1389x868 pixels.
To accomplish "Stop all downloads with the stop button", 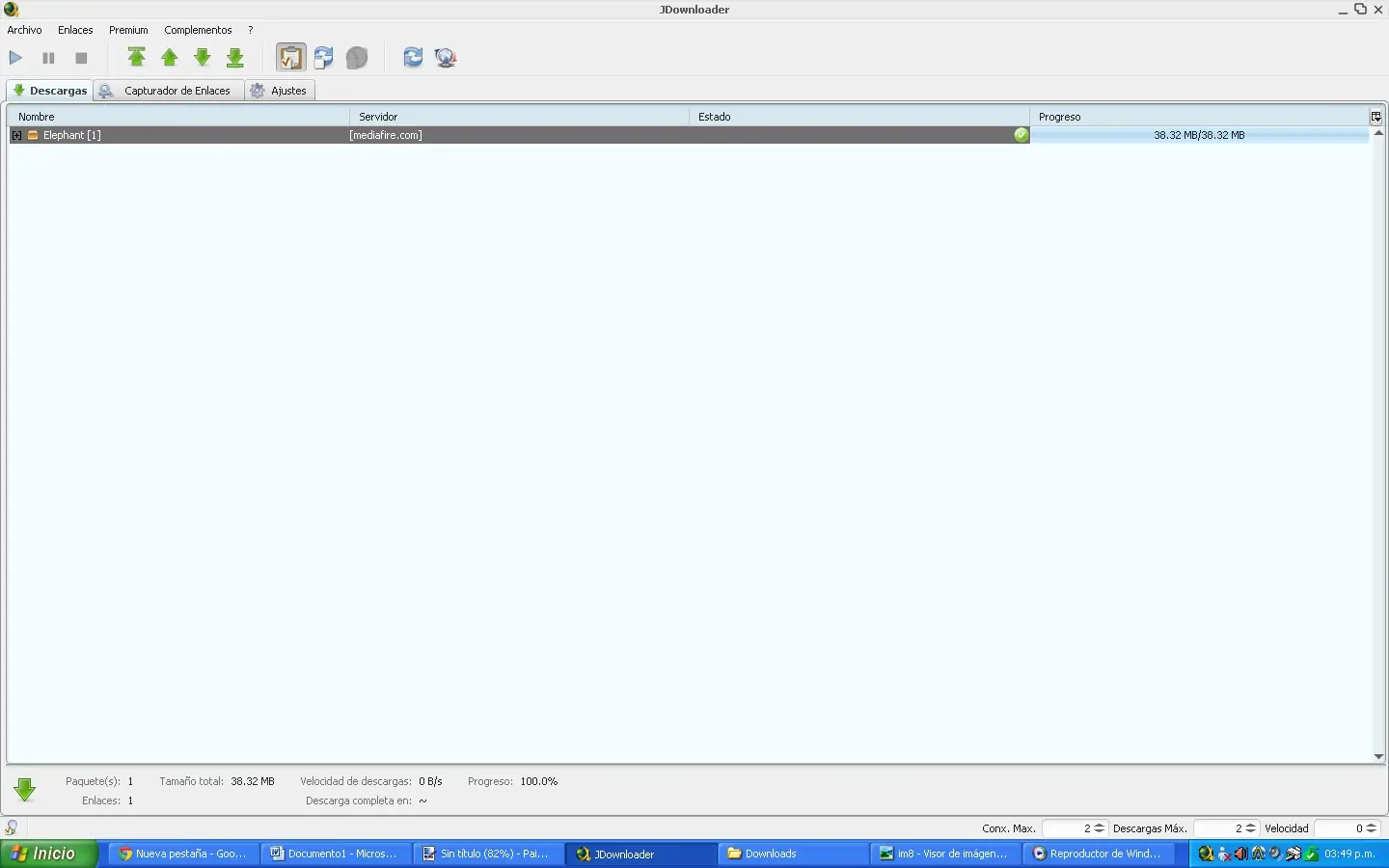I will click(81, 58).
